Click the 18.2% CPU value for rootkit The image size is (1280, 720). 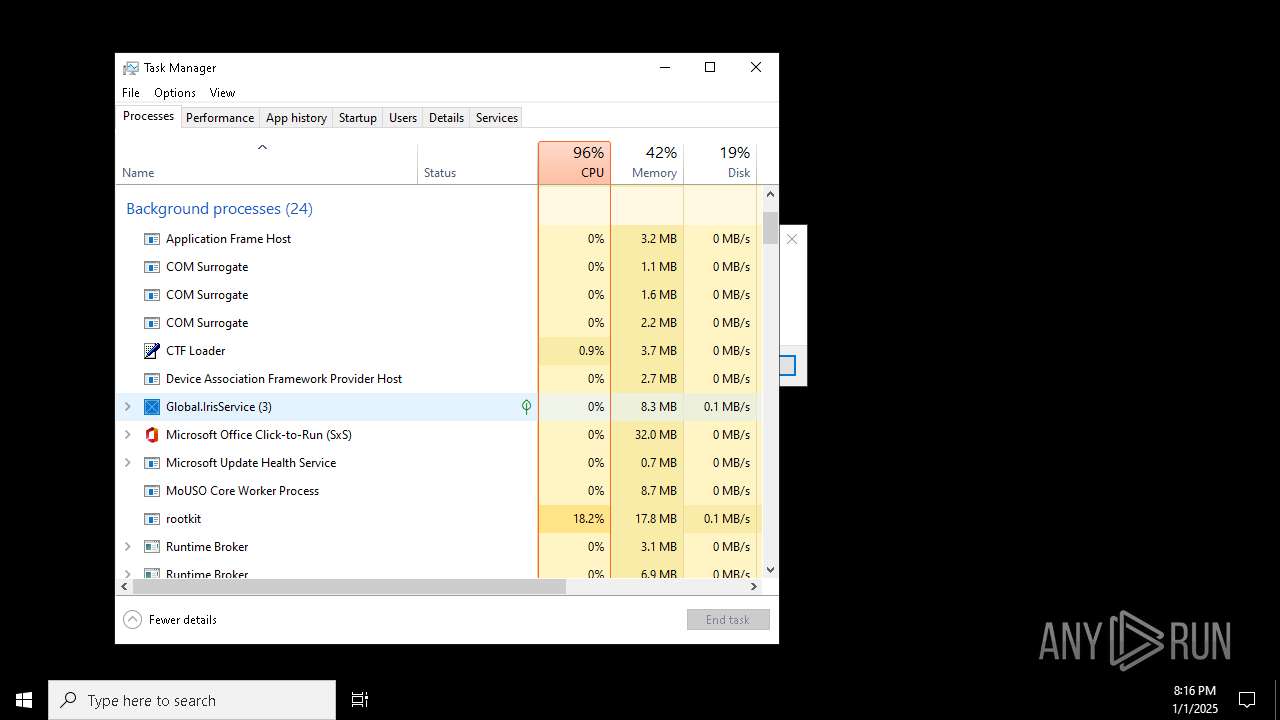[588, 519]
